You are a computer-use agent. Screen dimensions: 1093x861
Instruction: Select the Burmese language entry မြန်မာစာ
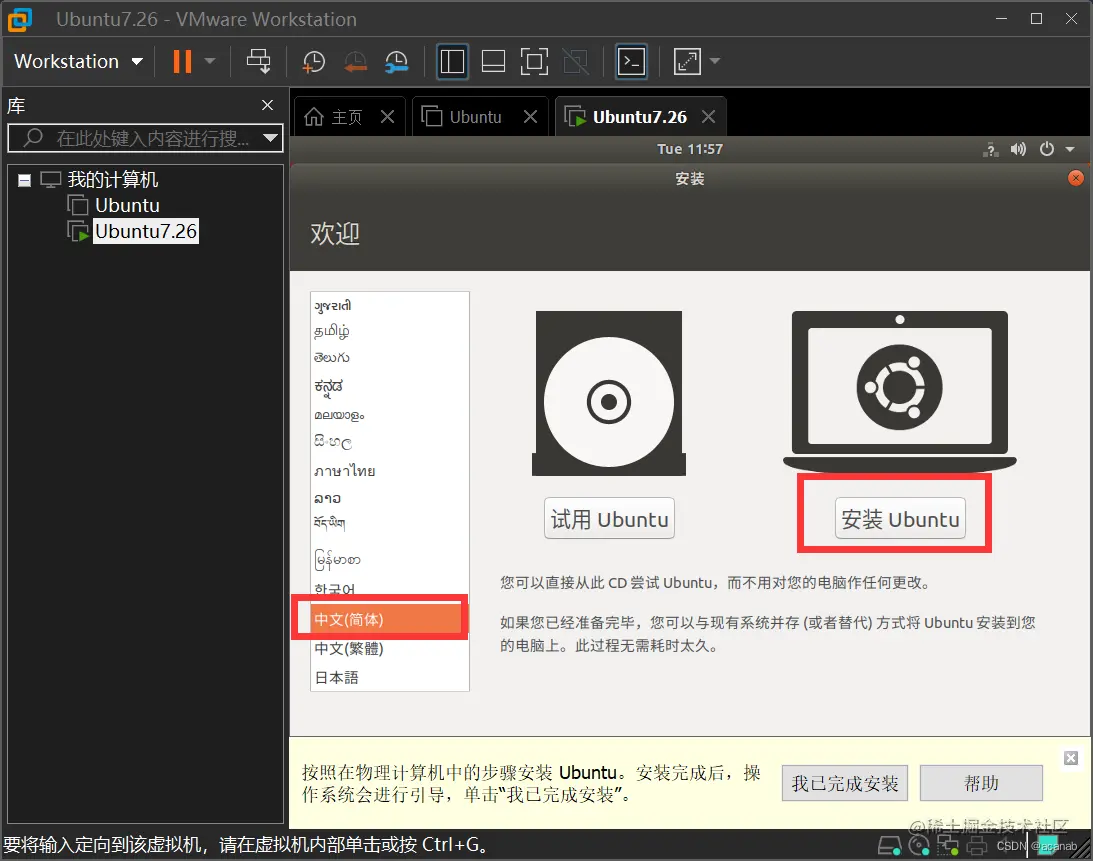pos(337,559)
